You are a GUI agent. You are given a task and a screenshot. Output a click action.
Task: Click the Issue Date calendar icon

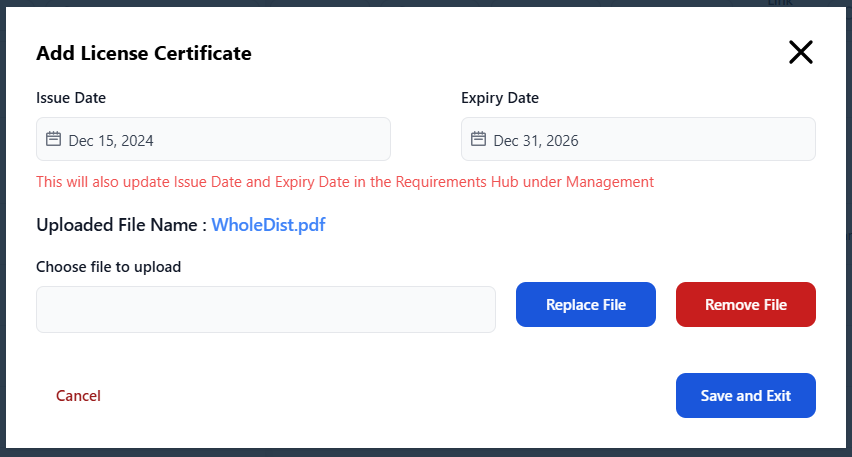54,140
